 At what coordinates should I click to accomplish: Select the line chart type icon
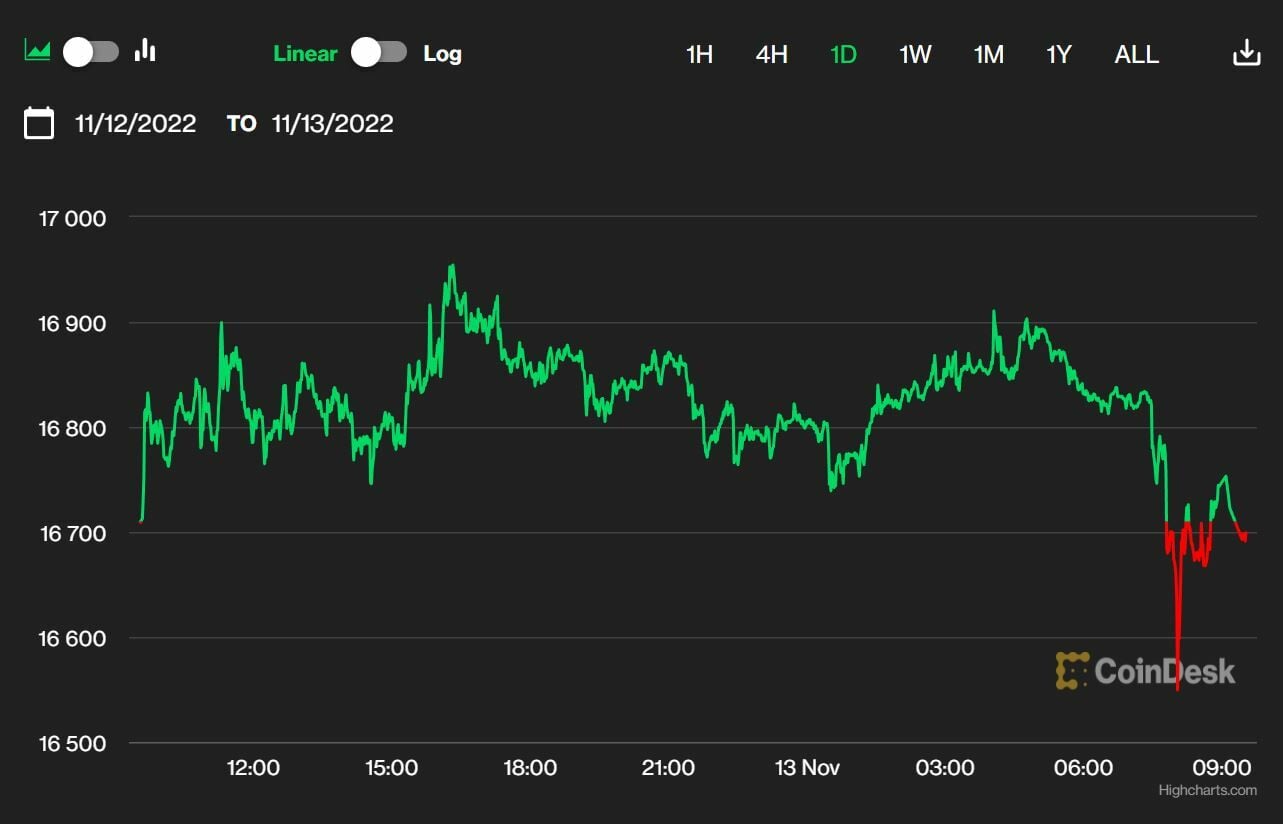tap(37, 51)
